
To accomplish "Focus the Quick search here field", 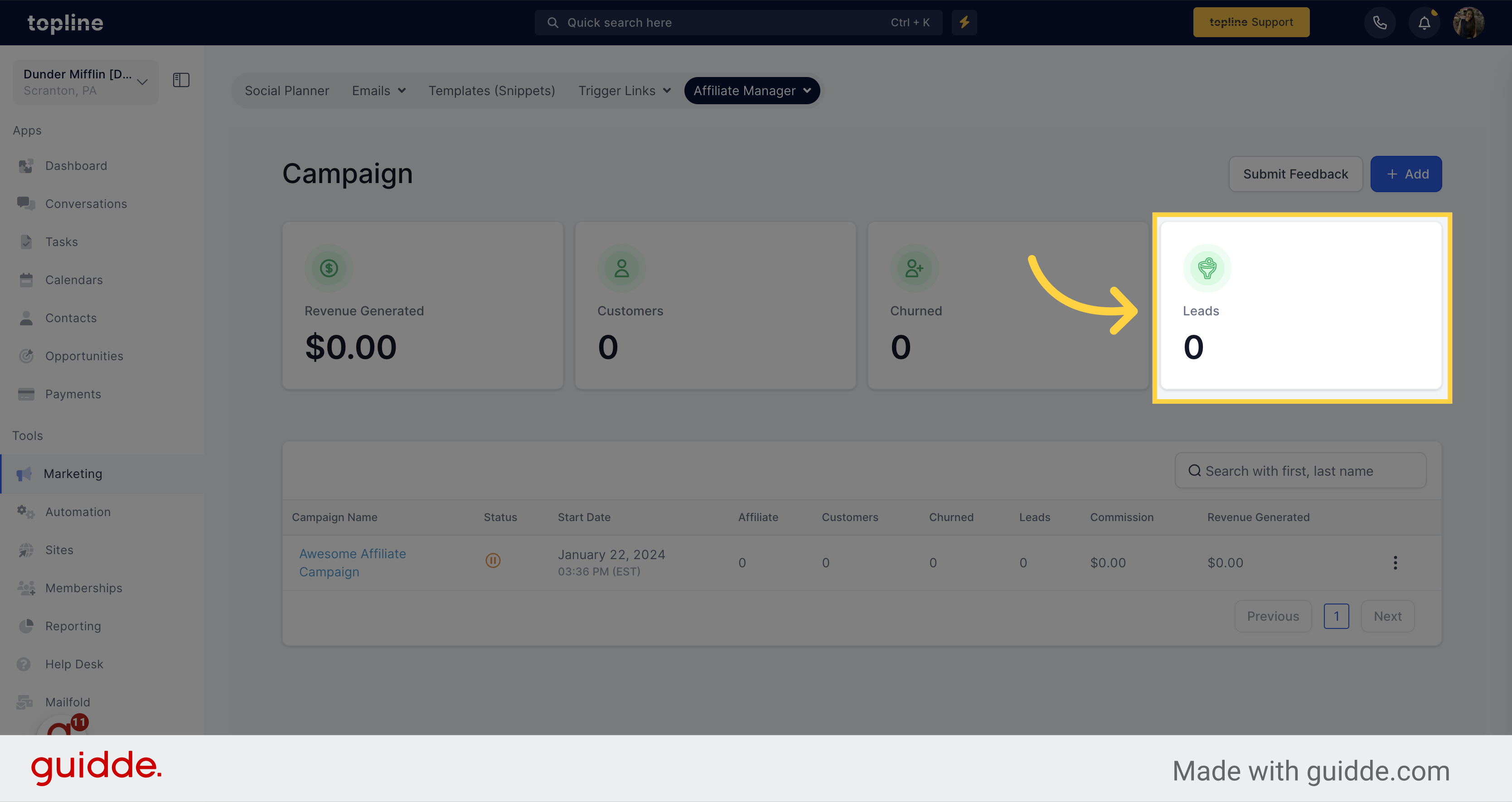I will (738, 22).
